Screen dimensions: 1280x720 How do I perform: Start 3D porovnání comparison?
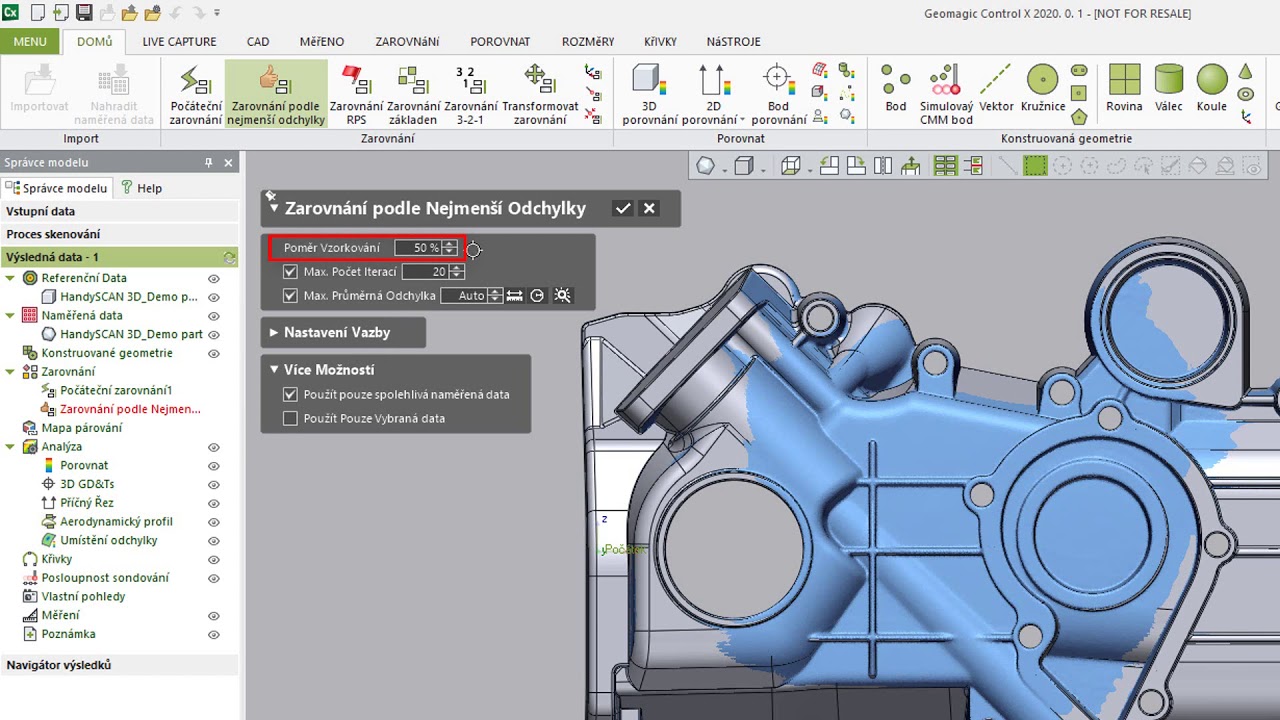648,95
